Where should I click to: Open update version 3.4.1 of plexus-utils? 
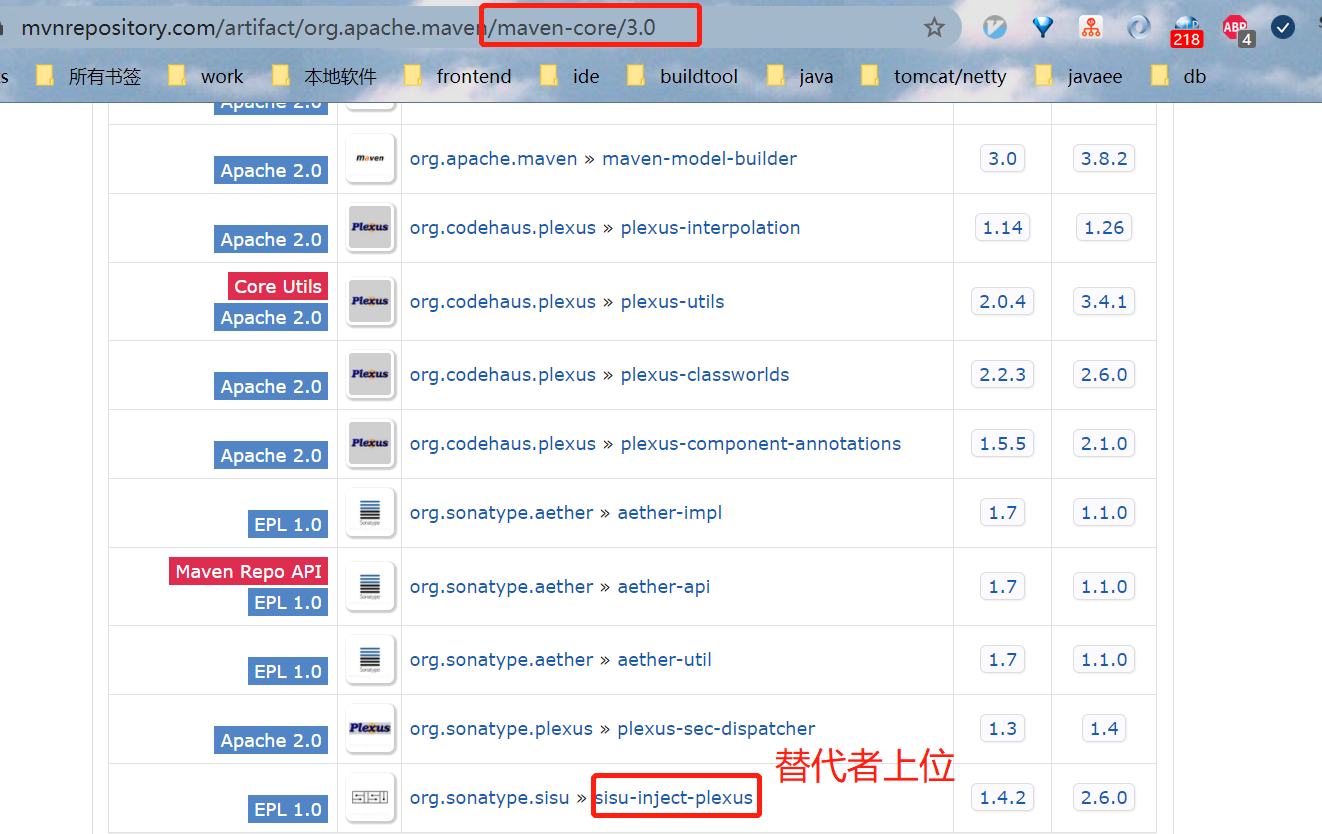coord(1104,301)
